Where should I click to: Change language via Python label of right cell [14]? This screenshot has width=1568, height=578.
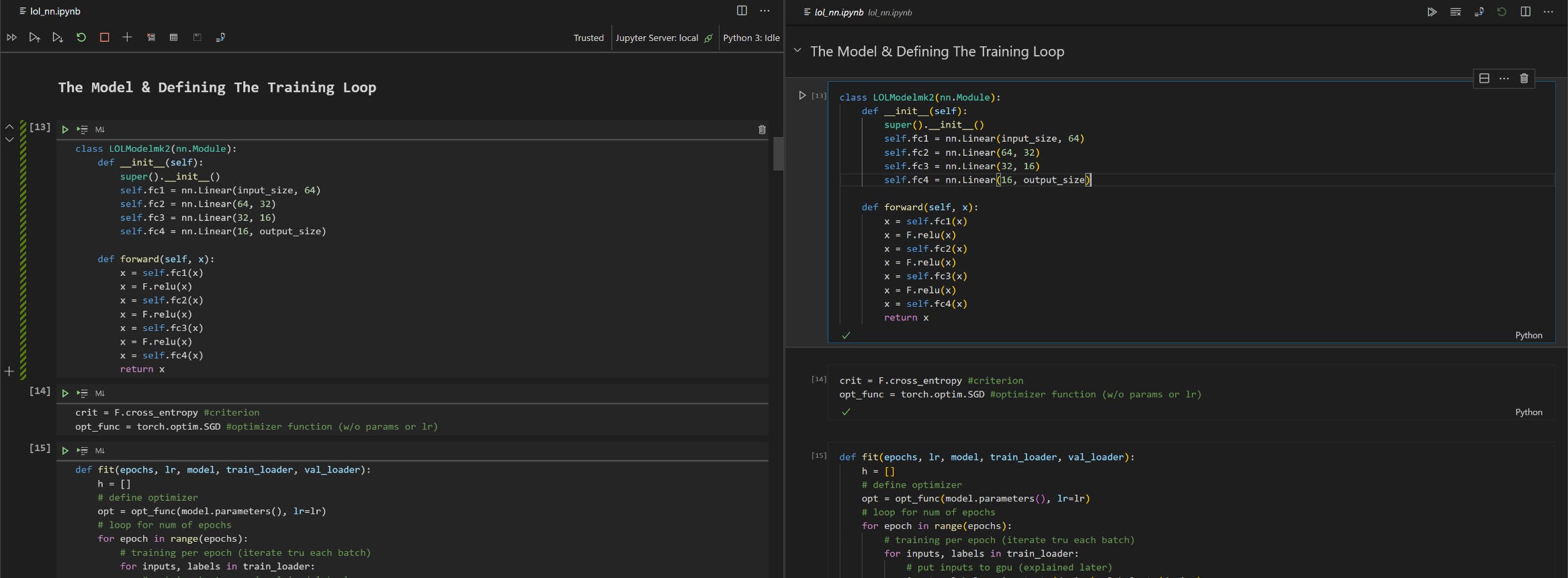[x=1528, y=412]
